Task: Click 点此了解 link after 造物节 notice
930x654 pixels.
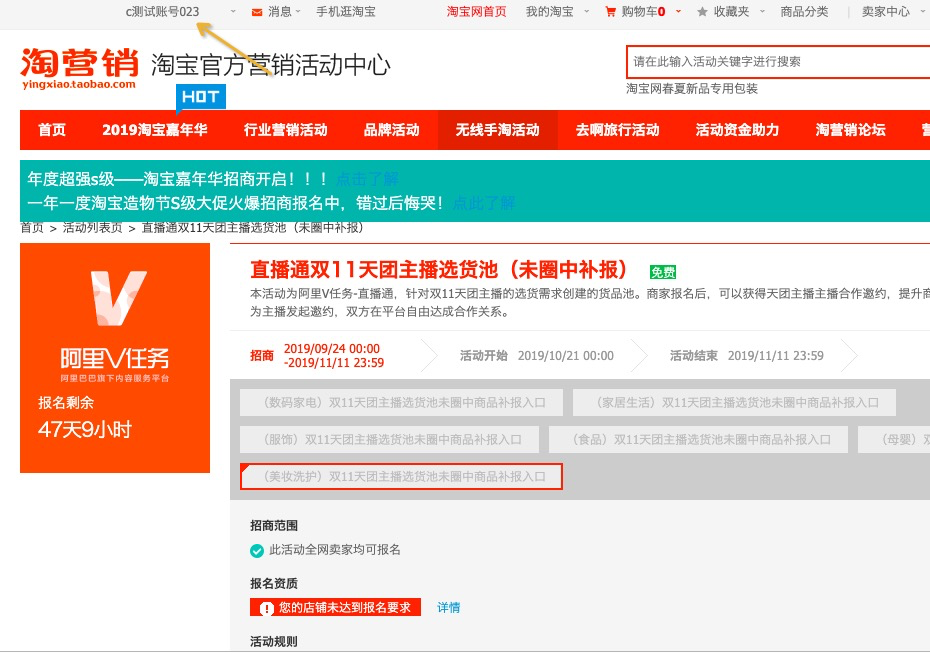Action: click(483, 203)
